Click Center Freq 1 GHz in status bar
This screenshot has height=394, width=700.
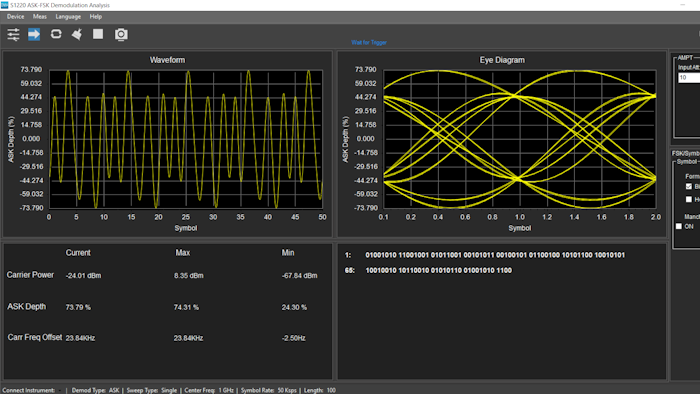[x=209, y=390]
